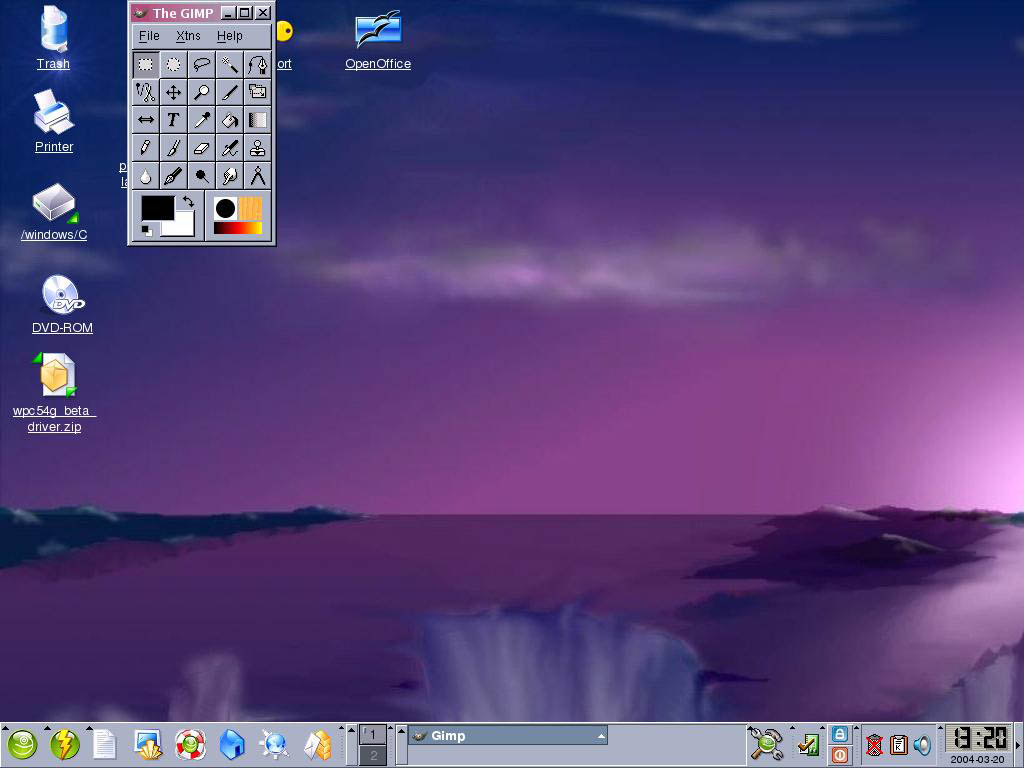
Task: Select the Paintbrush tool
Action: [174, 148]
